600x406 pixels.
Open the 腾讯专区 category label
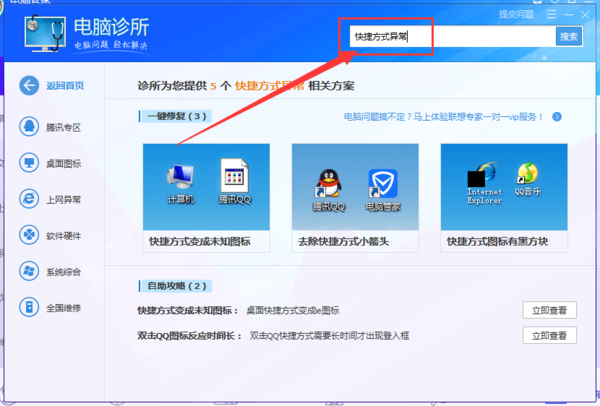[64, 127]
